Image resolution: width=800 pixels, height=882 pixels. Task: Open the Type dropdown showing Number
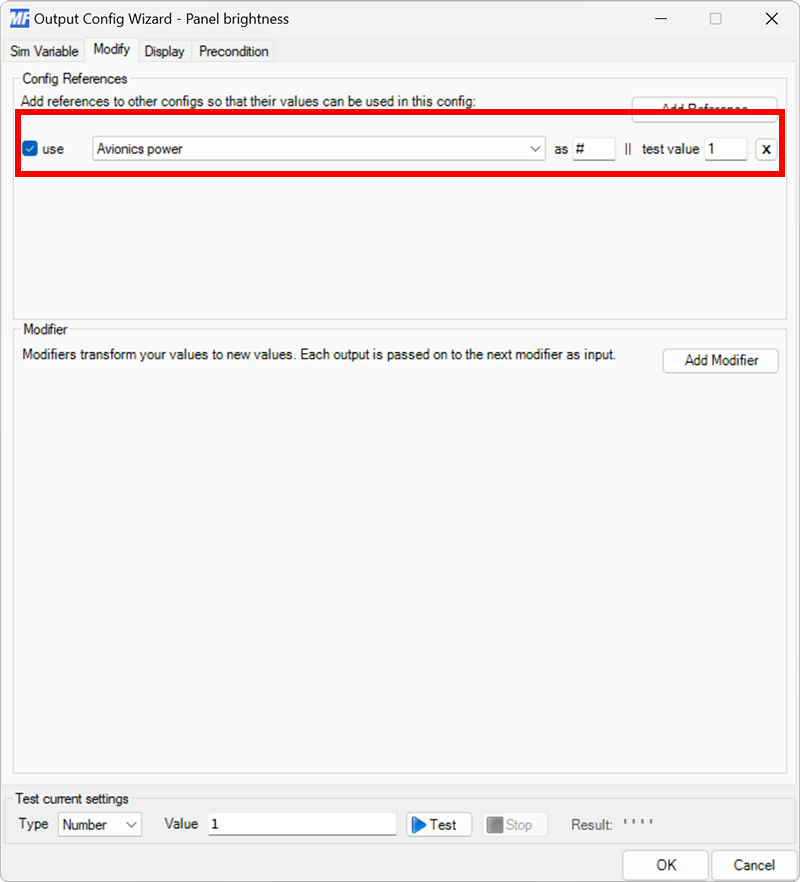pos(99,824)
